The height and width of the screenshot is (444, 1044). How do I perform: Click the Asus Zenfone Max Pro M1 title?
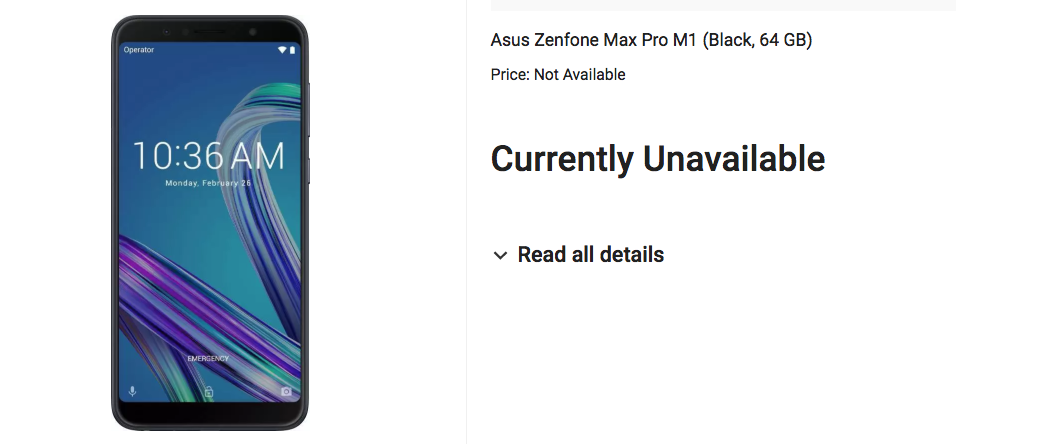651,41
